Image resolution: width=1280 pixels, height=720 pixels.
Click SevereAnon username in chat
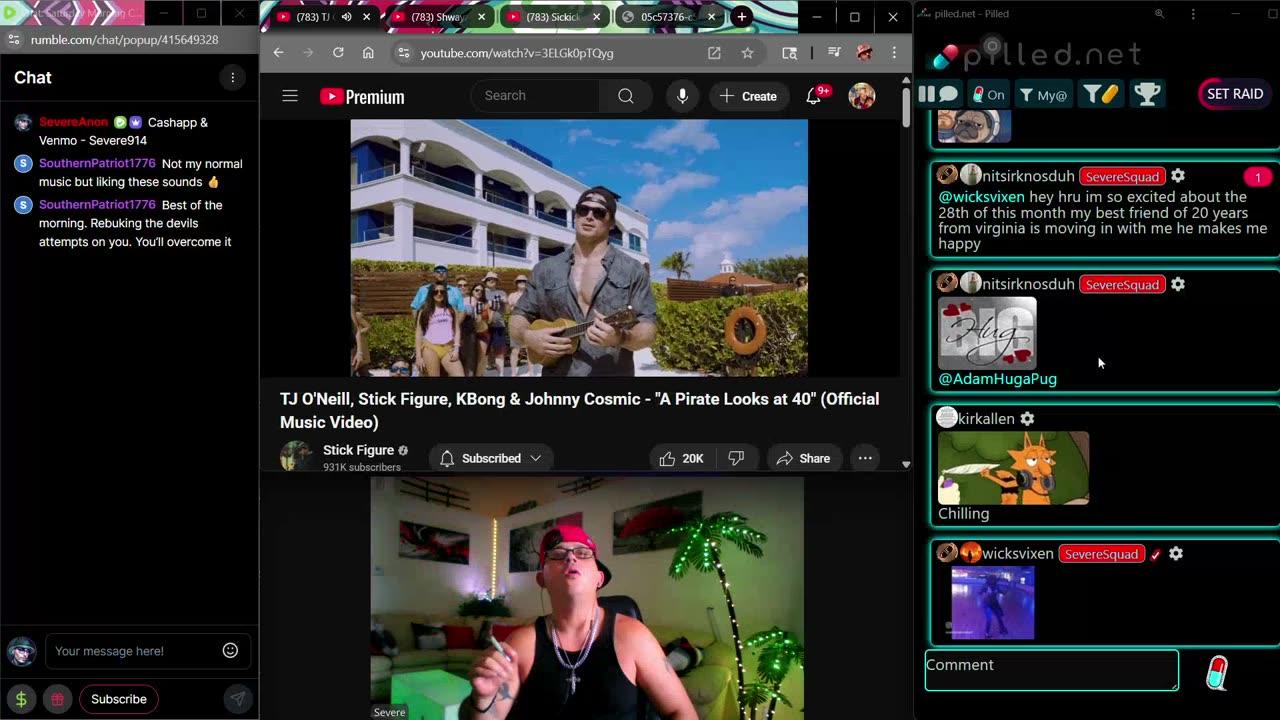tap(73, 122)
